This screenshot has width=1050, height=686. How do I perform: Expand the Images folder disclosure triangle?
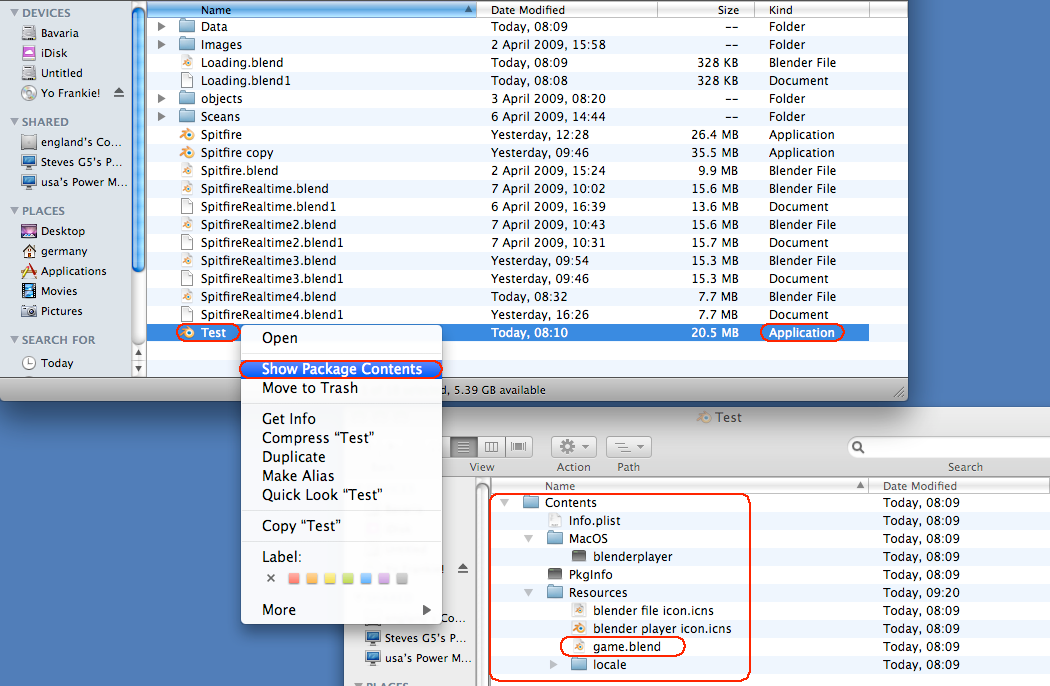pyautogui.click(x=161, y=45)
